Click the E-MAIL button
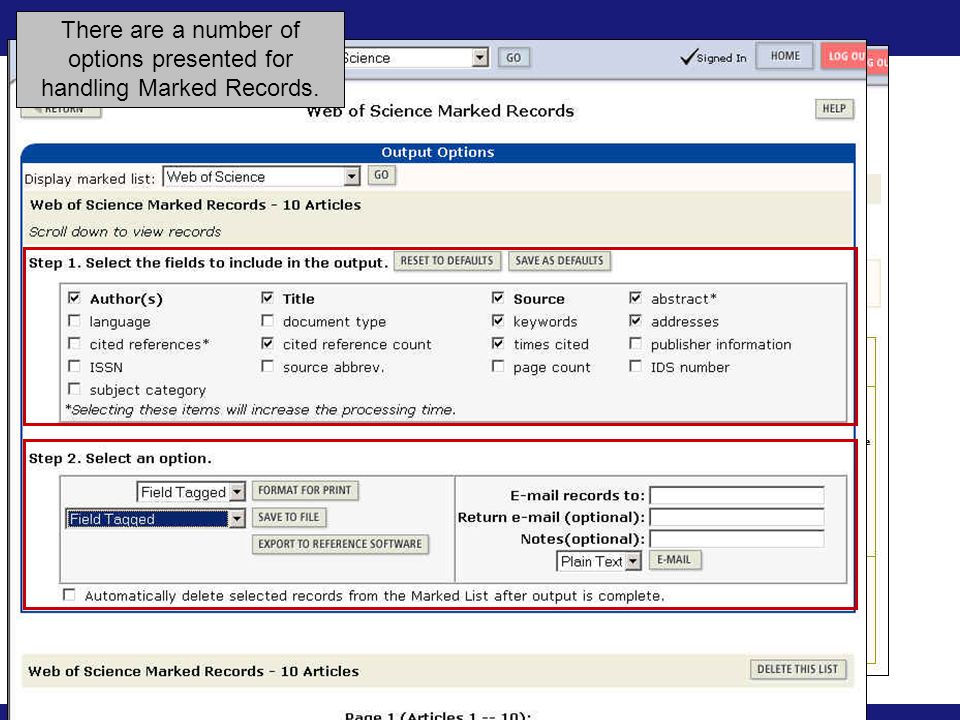 (674, 560)
